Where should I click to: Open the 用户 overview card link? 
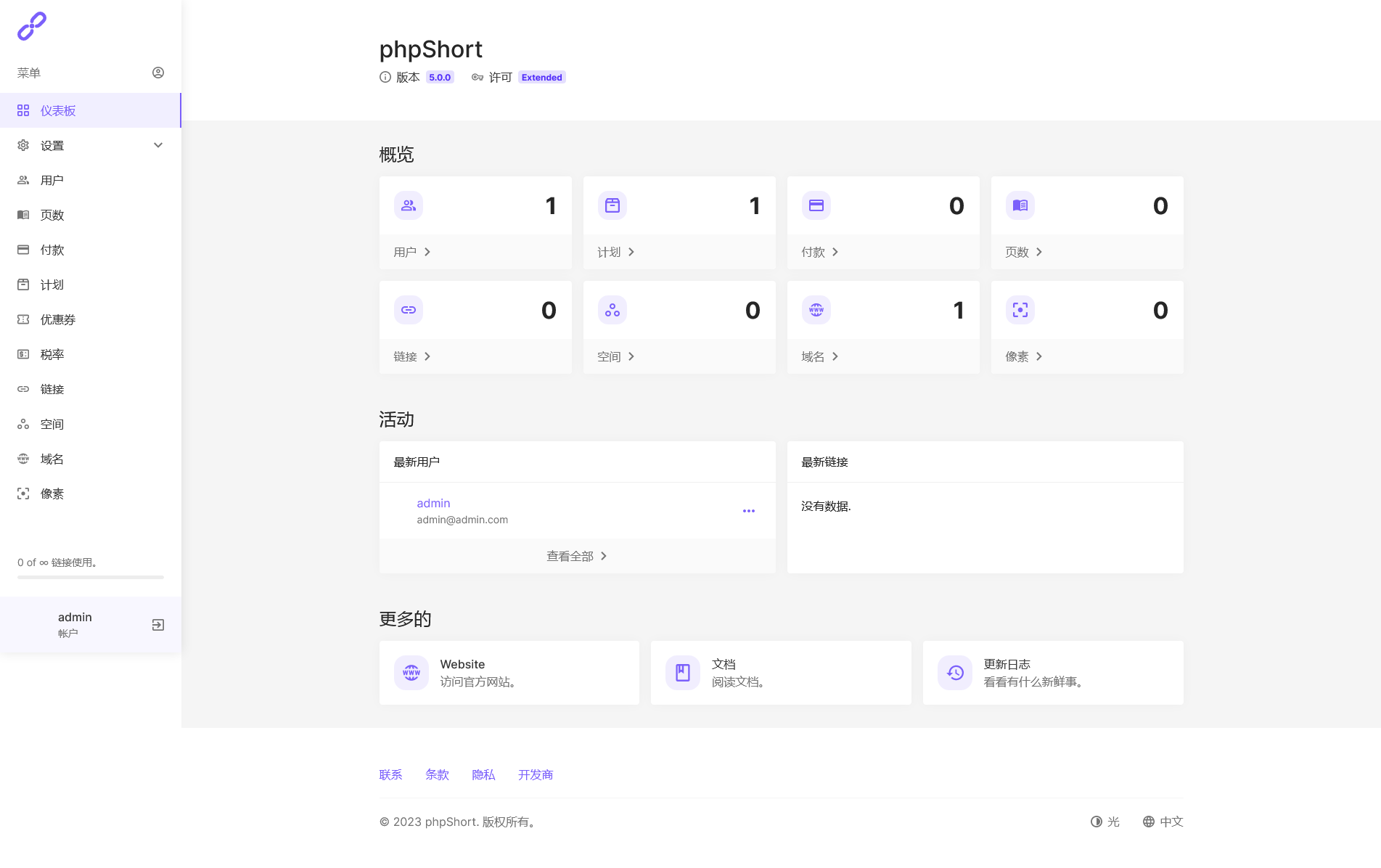coord(412,252)
